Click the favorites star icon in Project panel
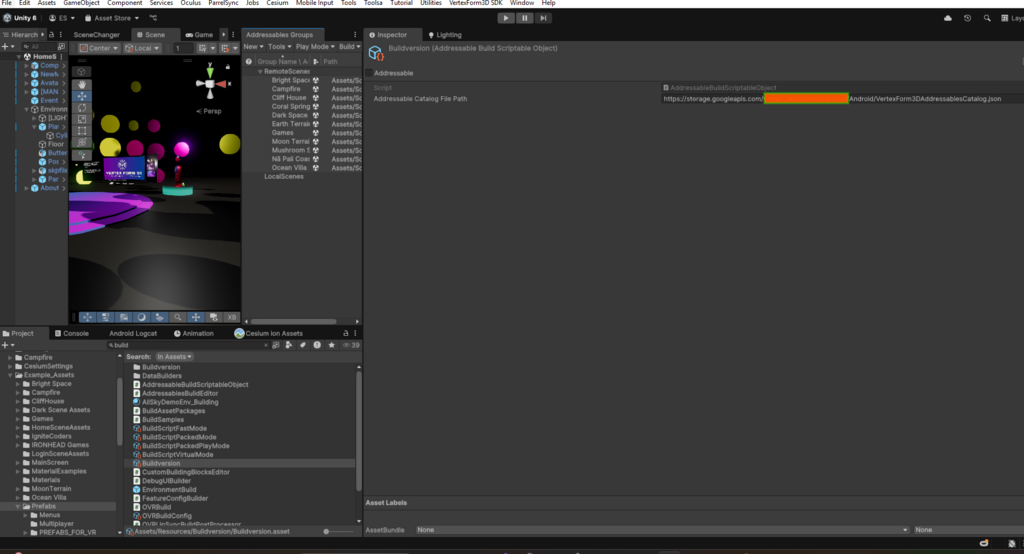 pyautogui.click(x=331, y=345)
